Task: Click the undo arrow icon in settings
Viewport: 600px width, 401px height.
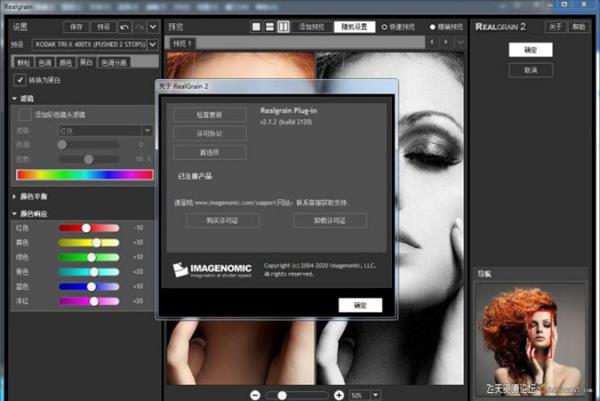Action: click(124, 26)
